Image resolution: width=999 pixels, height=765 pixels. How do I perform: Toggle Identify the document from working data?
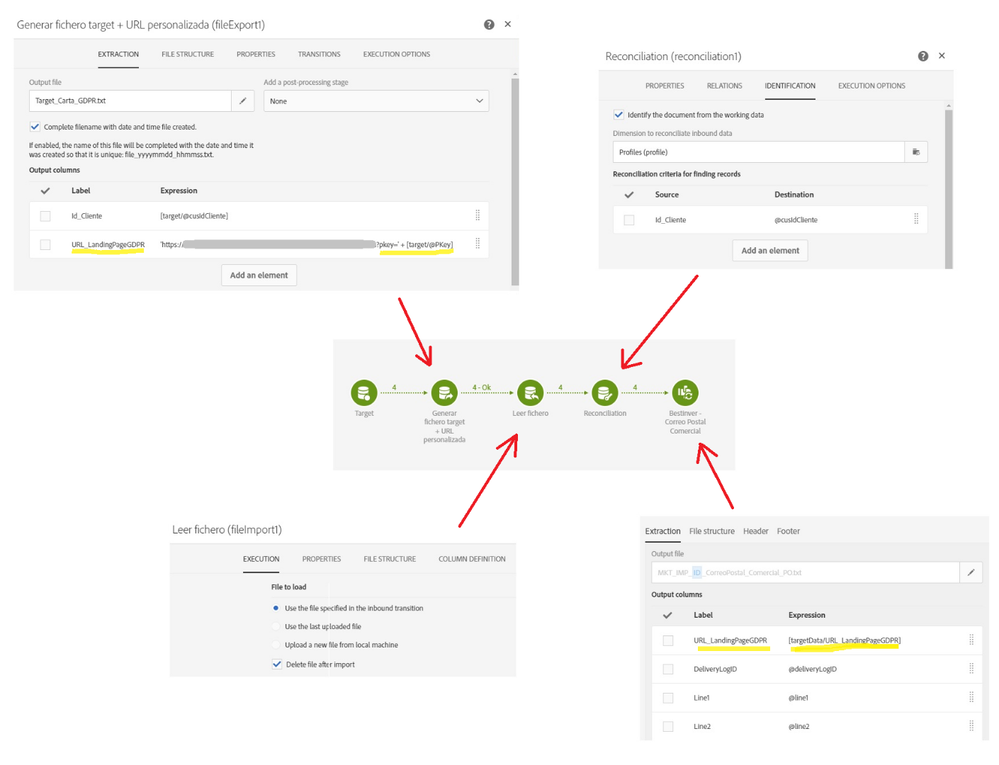pos(619,115)
